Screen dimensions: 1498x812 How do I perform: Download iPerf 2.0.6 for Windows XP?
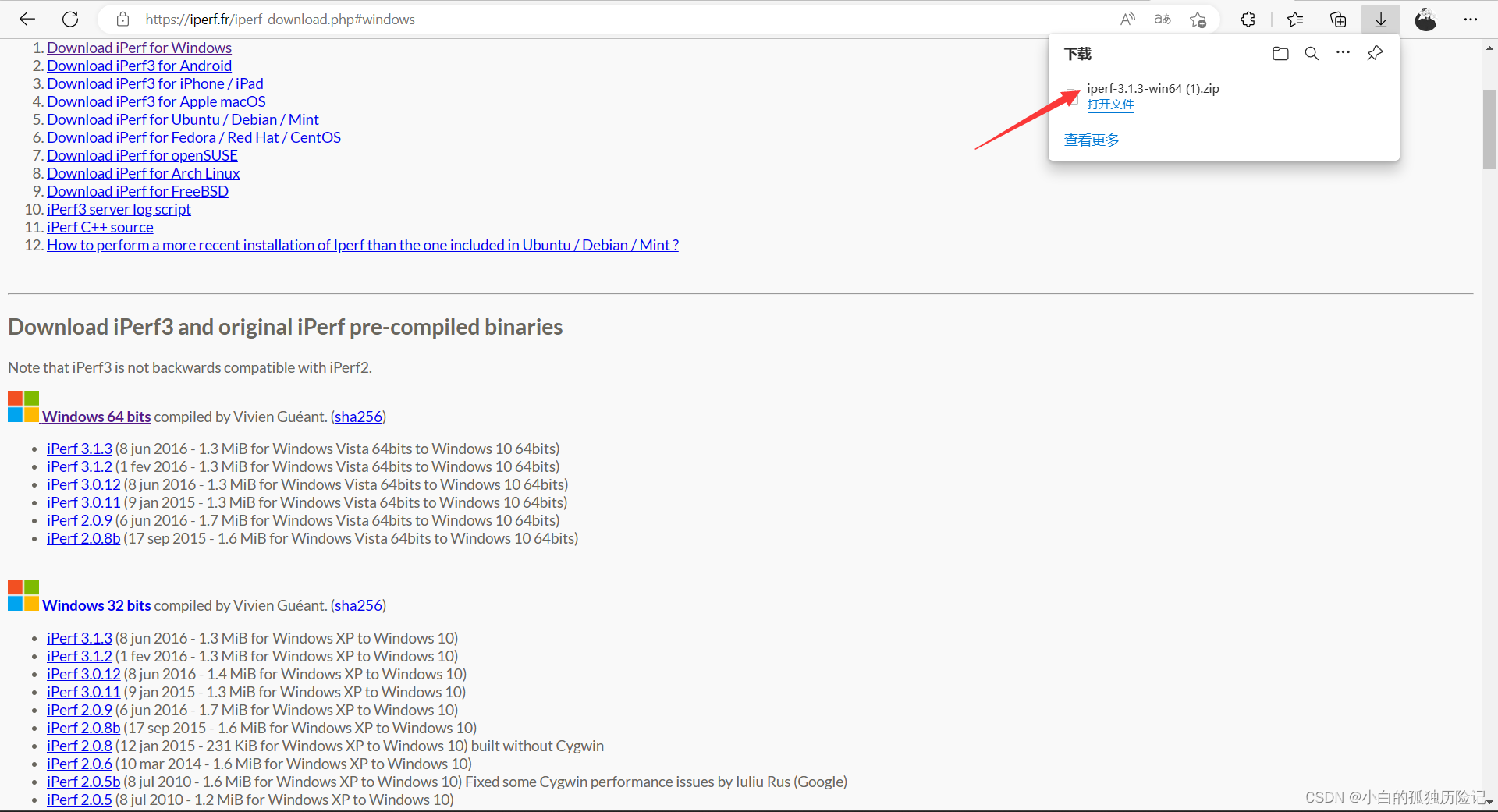tap(80, 764)
